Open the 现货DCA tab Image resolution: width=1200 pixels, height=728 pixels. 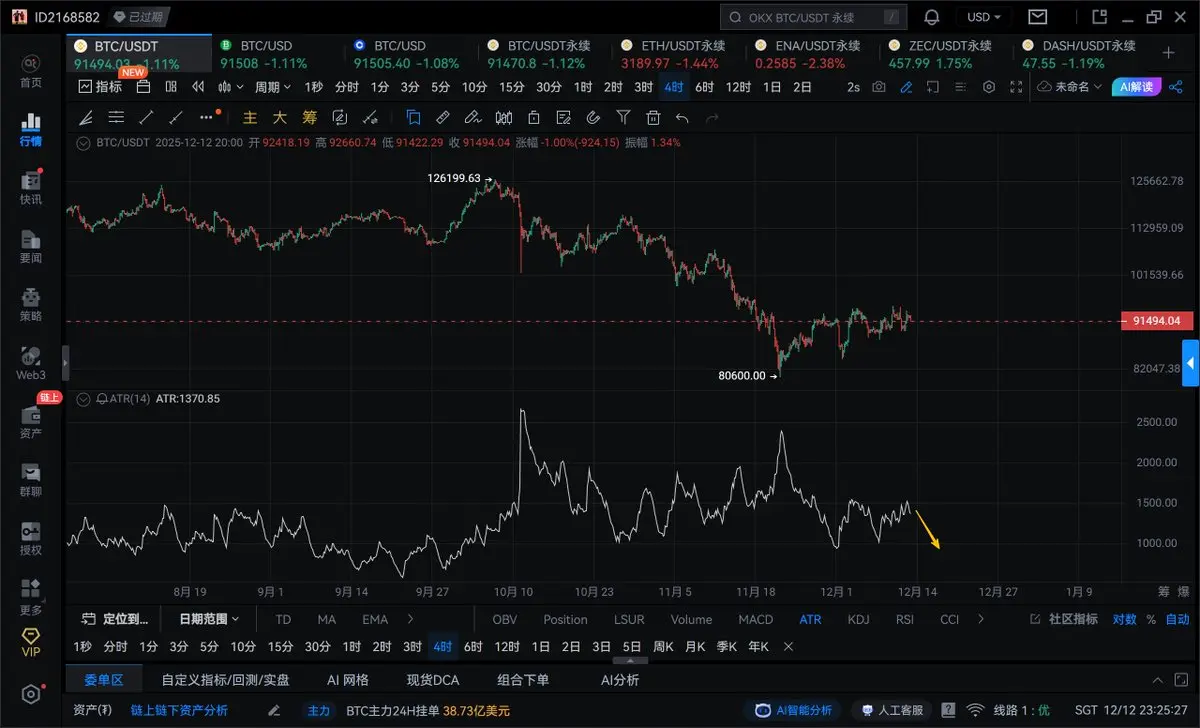coord(433,680)
